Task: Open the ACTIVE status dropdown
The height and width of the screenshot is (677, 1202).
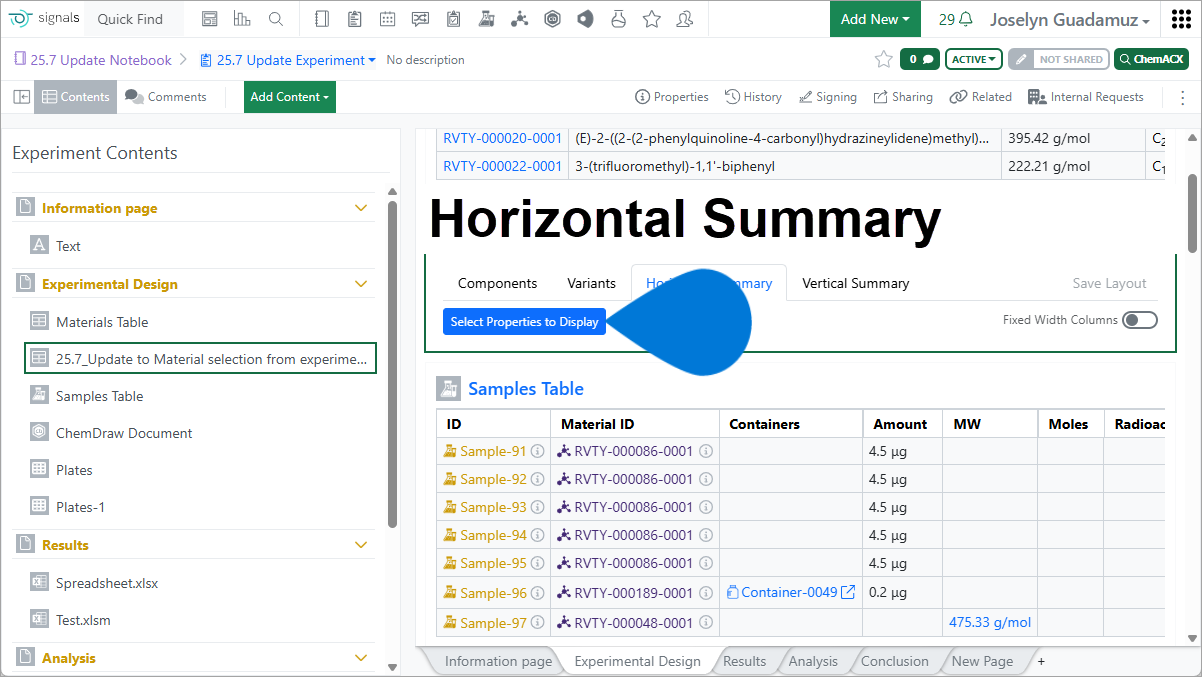Action: coord(974,60)
